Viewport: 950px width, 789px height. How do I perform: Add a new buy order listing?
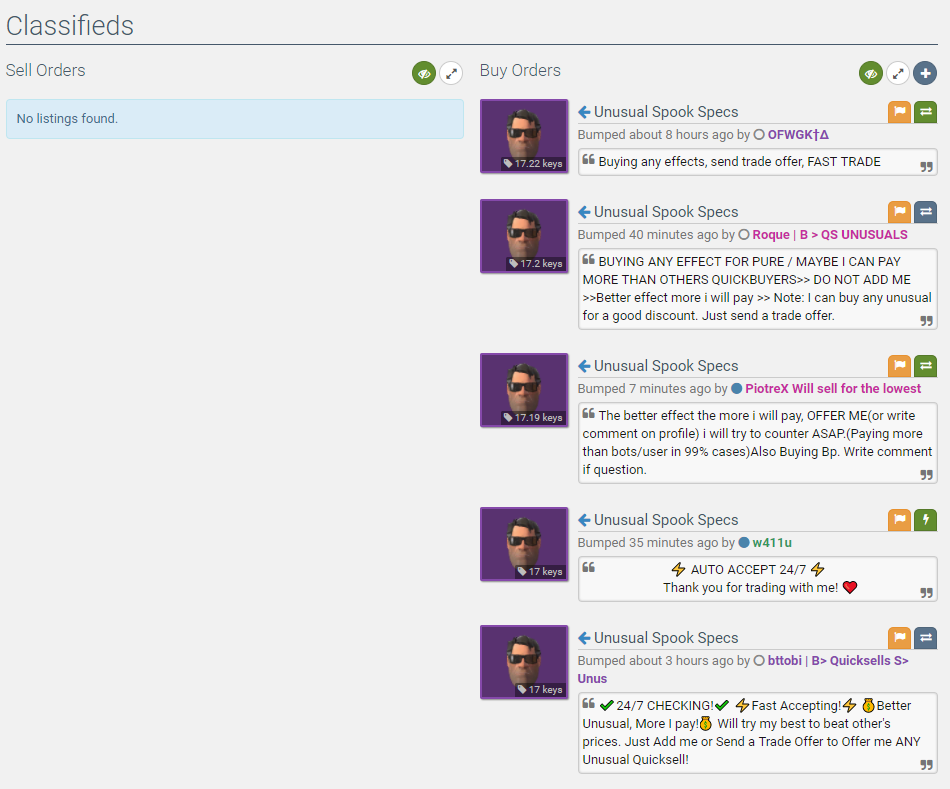pos(925,73)
